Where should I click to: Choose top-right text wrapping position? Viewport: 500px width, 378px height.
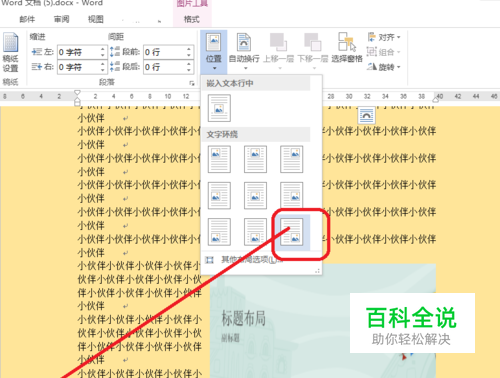pos(292,159)
